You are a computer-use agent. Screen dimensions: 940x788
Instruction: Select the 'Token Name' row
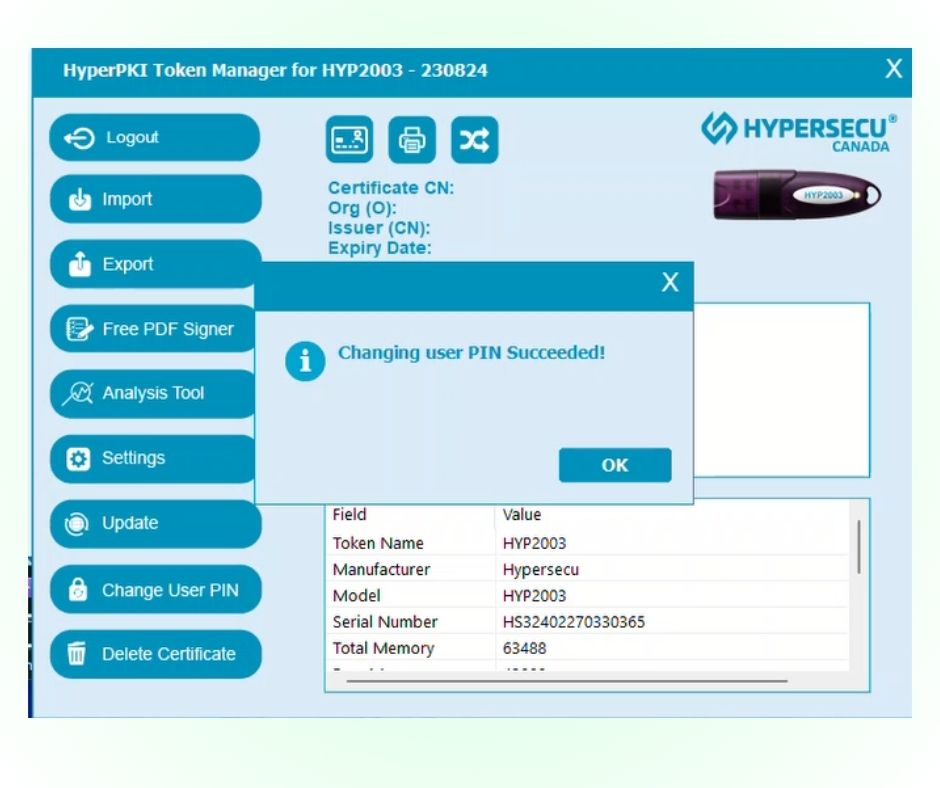(588, 543)
